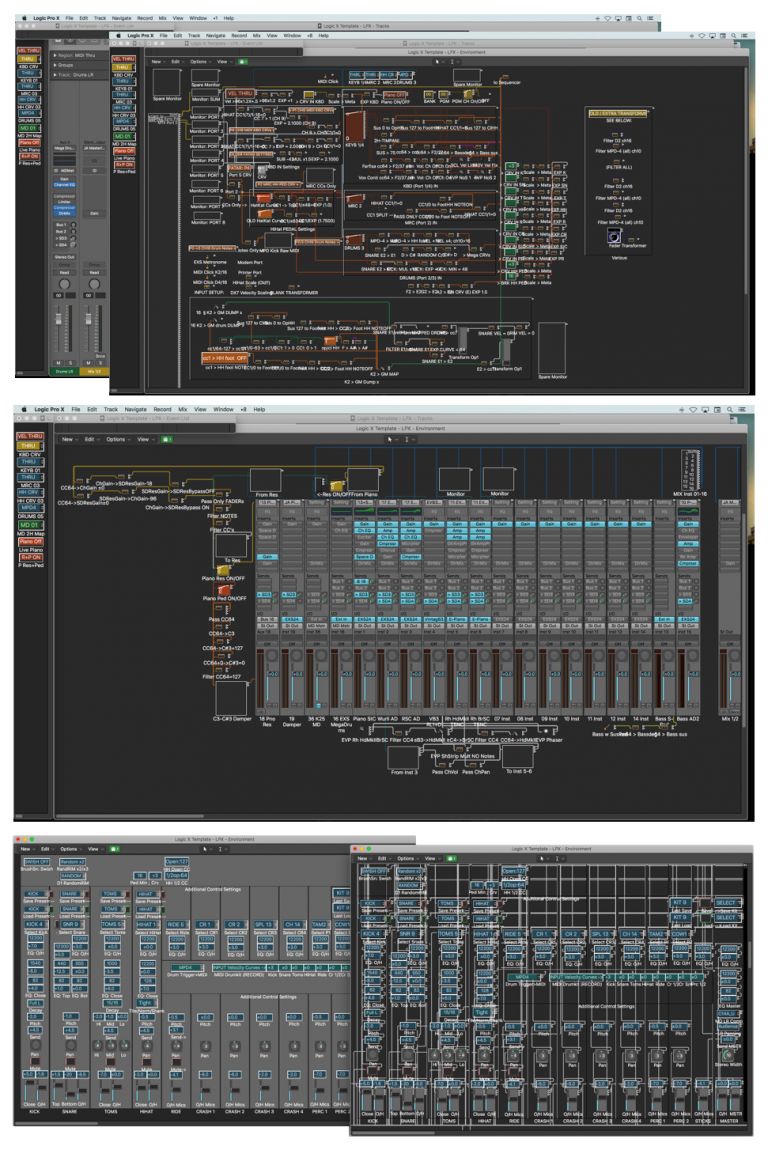Image resolution: width=768 pixels, height=1150 pixels.
Task: Click the 'oc1 > HH foot OFF' orange object
Action: (224, 358)
